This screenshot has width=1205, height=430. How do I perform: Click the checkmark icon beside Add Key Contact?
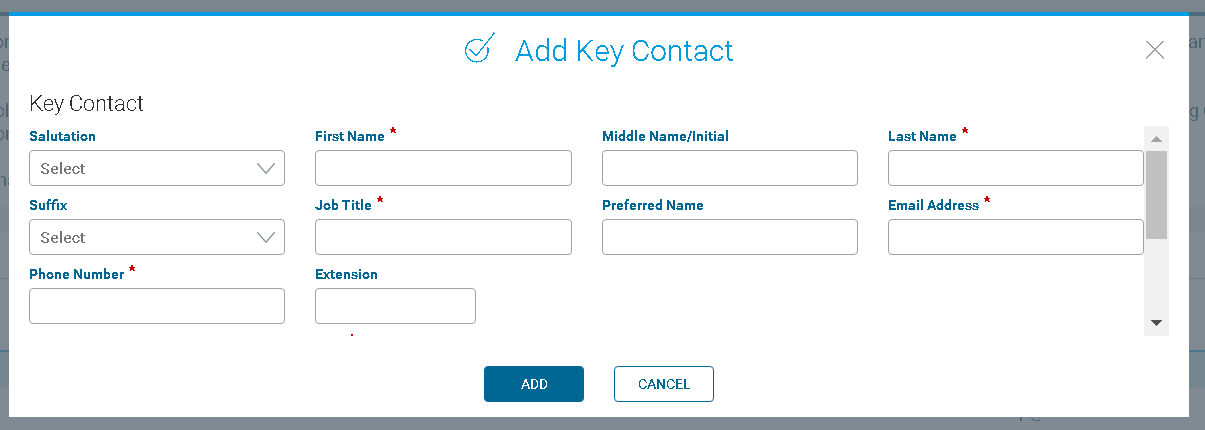pos(480,48)
